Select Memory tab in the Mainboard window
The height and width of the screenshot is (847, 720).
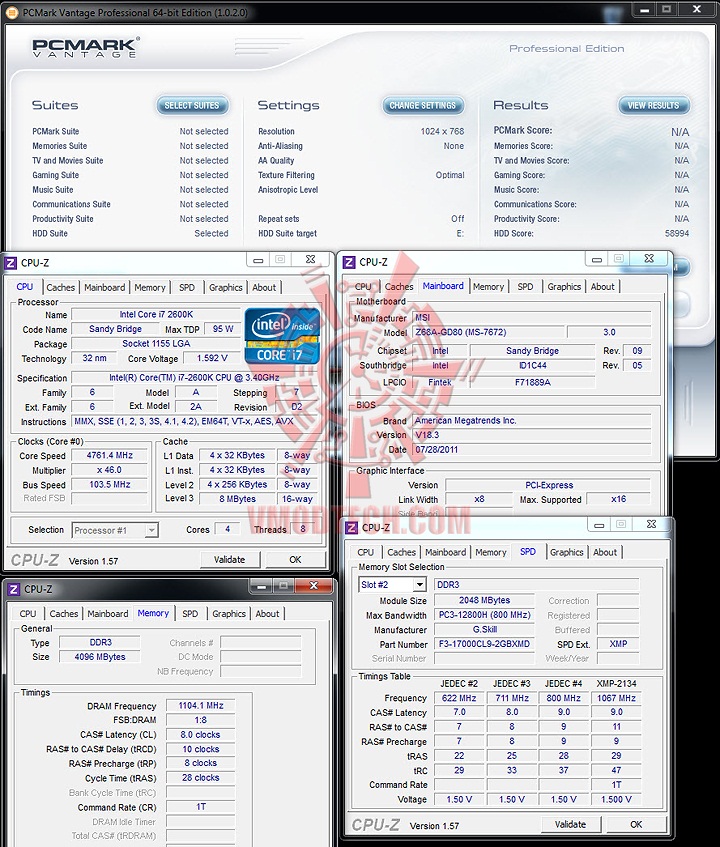click(488, 286)
